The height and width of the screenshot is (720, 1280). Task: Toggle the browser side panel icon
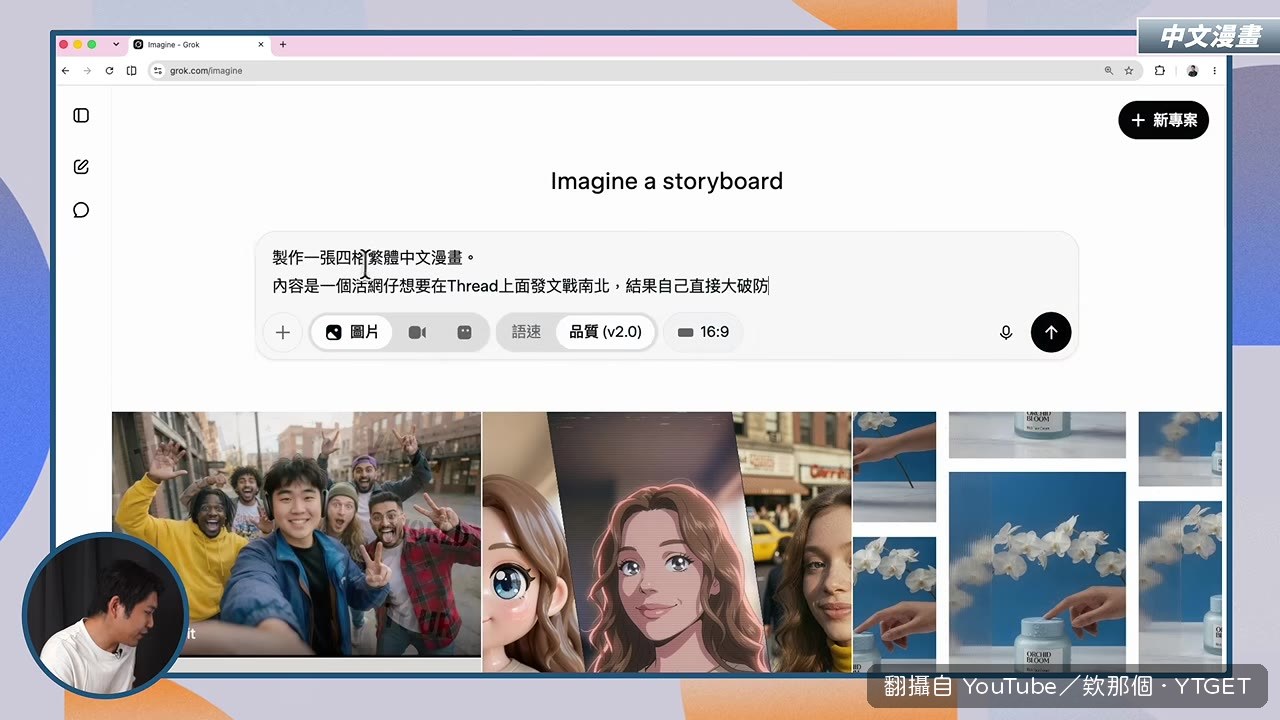coord(131,71)
